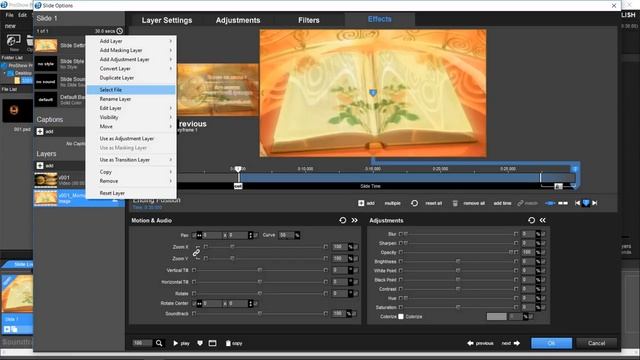The height and width of the screenshot is (360, 640).
Task: Expand the Visibility submenu
Action: tap(131, 117)
